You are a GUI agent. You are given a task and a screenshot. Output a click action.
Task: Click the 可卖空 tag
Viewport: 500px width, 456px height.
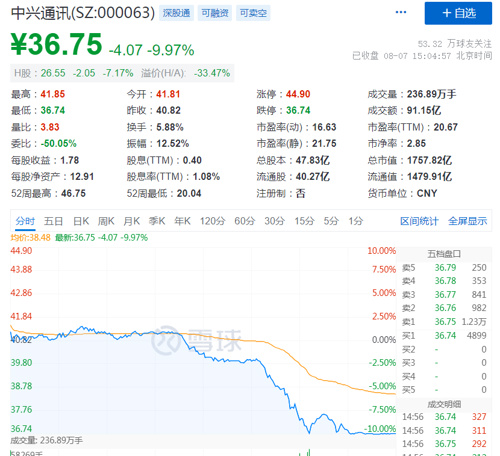pos(253,13)
